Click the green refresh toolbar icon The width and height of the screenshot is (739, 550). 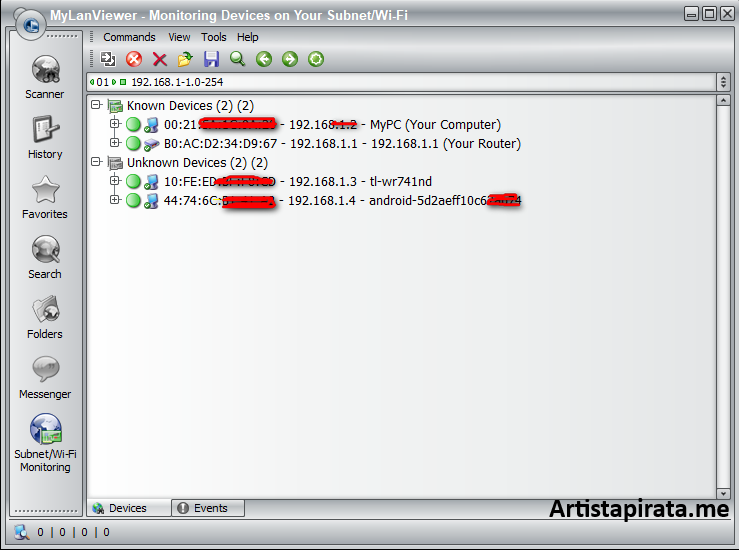pos(316,60)
